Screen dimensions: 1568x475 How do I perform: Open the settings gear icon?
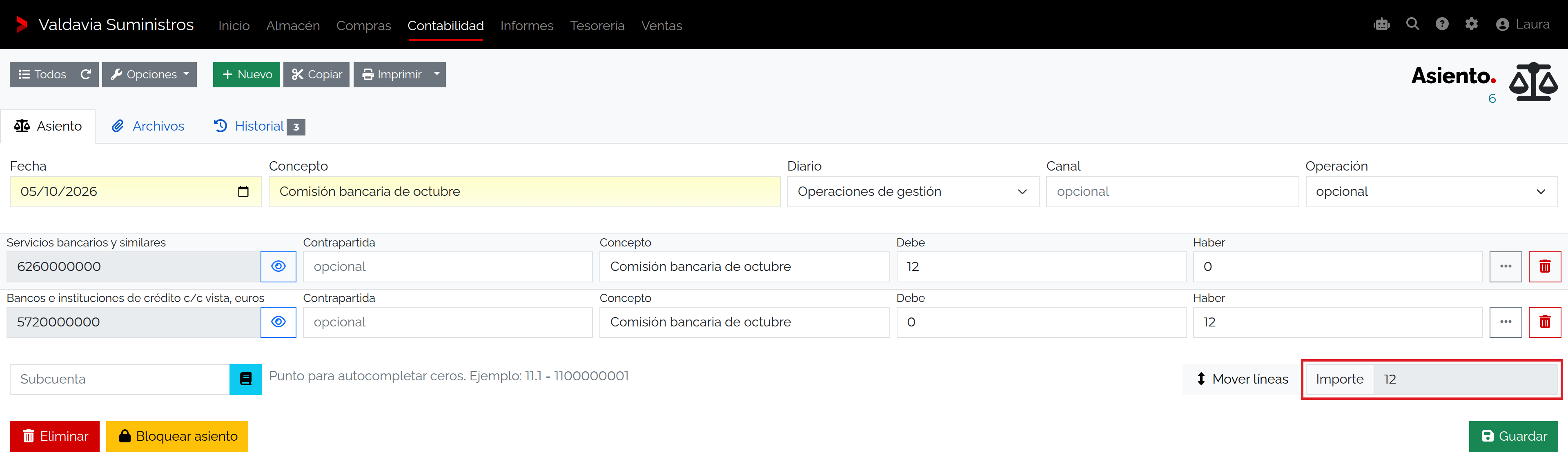click(1471, 24)
